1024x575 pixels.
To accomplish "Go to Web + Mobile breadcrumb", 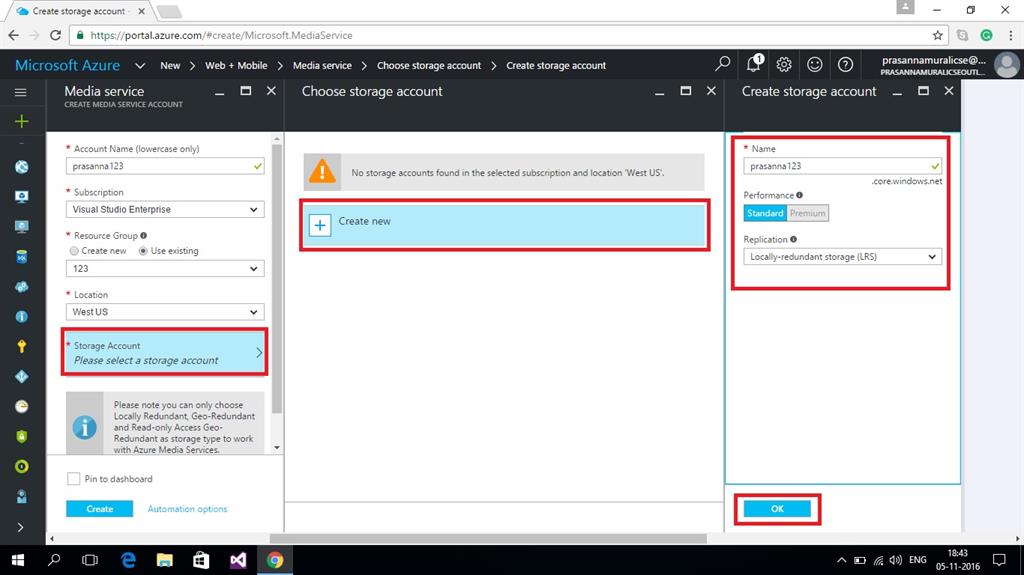I will click(236, 65).
